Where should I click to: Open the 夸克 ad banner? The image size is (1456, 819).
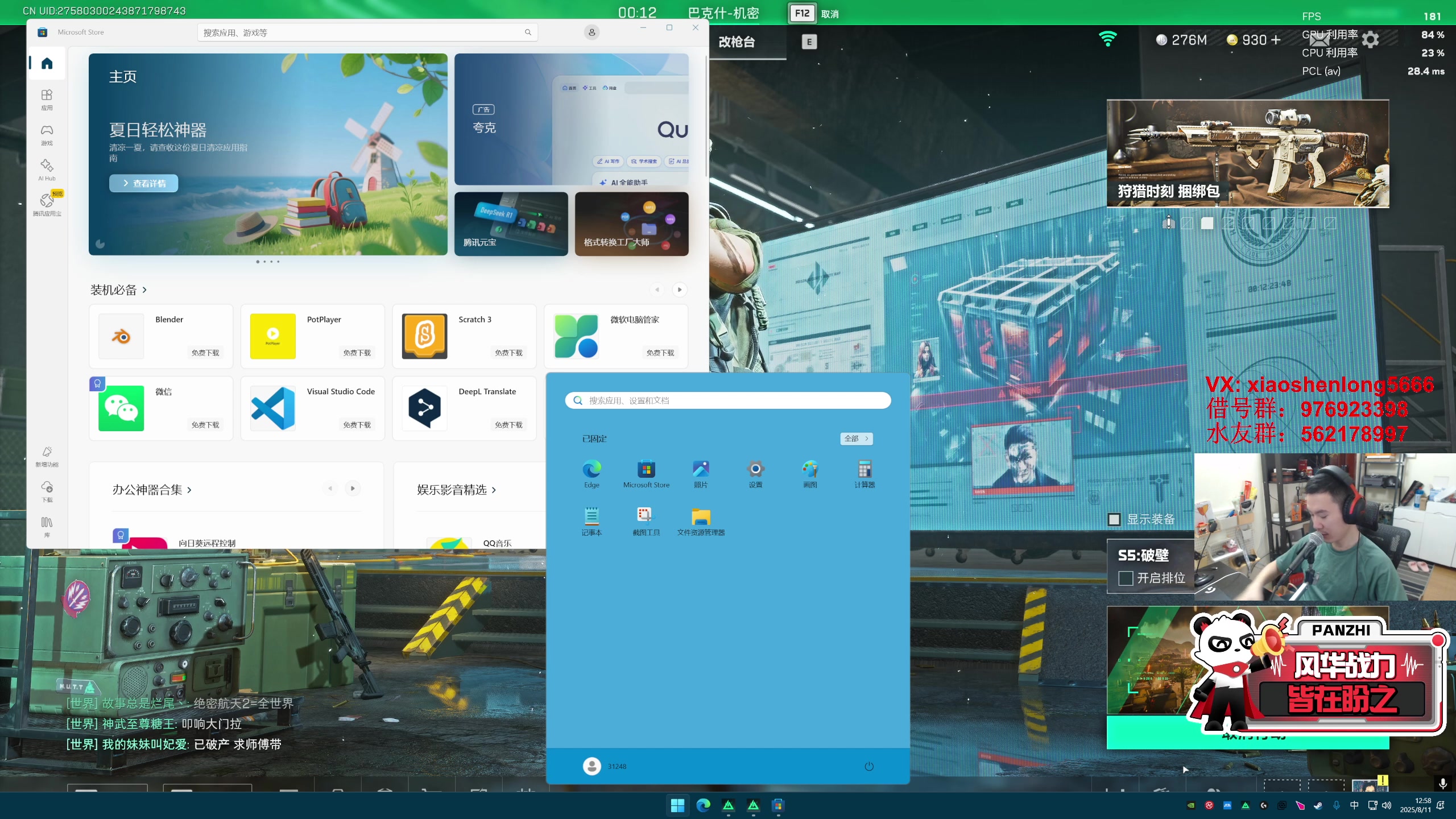pos(571,119)
